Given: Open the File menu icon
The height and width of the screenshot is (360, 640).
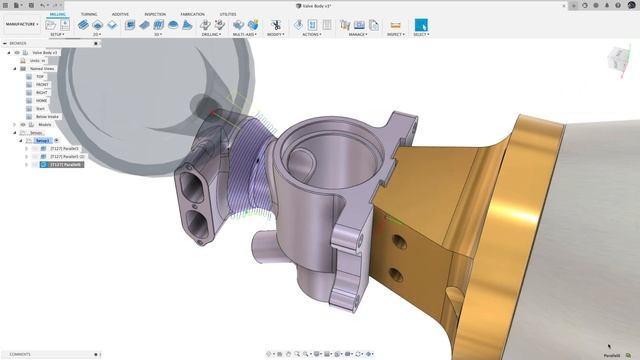Looking at the screenshot, I should [x=17, y=5].
